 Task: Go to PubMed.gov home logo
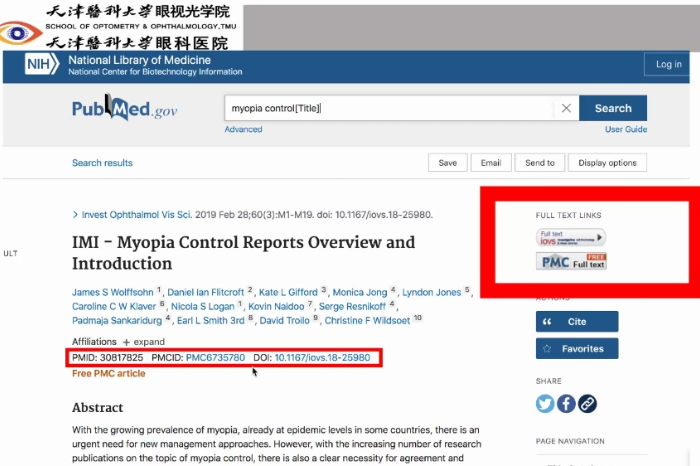[124, 109]
